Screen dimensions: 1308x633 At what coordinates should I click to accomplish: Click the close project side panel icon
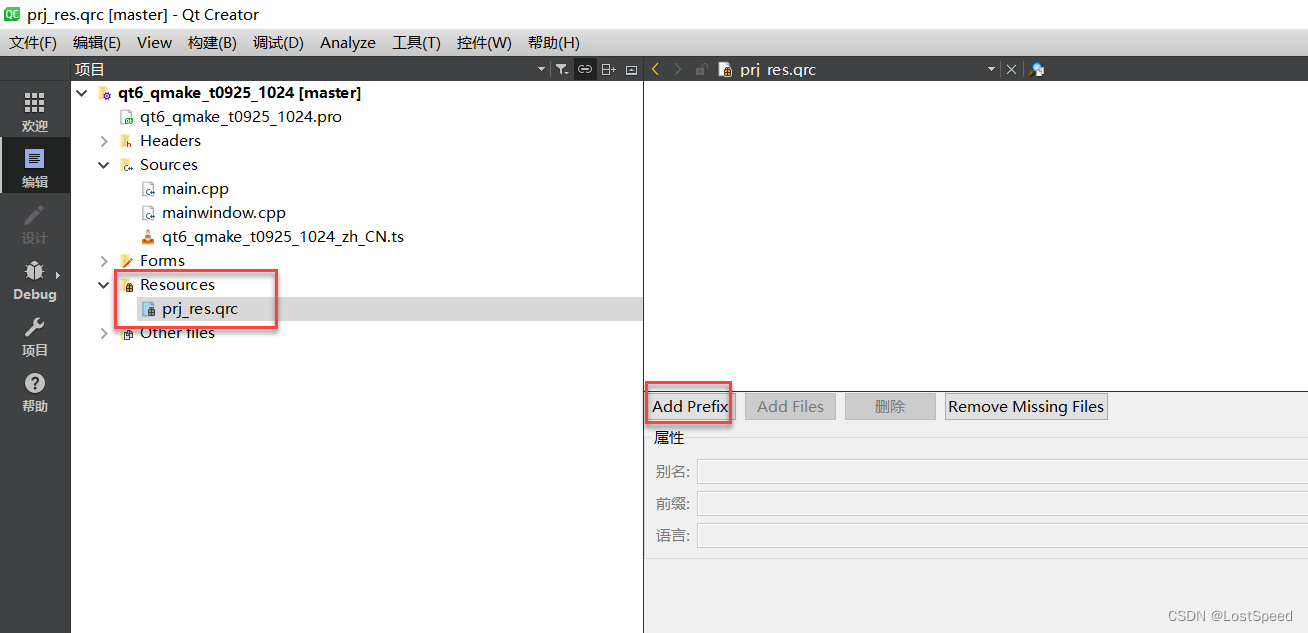[x=631, y=69]
